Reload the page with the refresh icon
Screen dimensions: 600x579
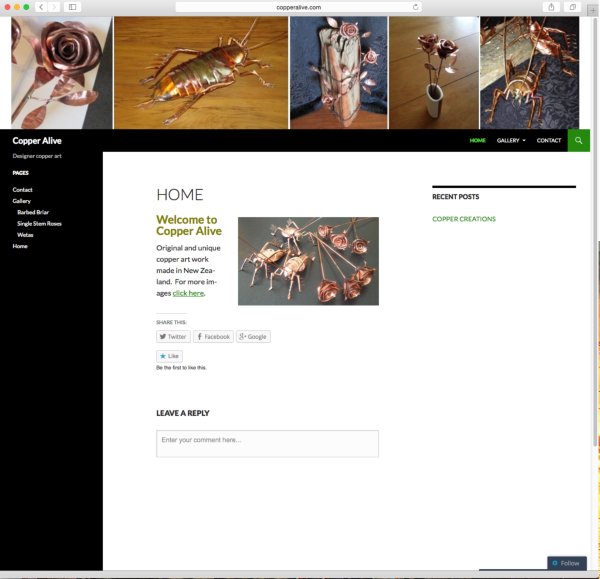coord(415,7)
